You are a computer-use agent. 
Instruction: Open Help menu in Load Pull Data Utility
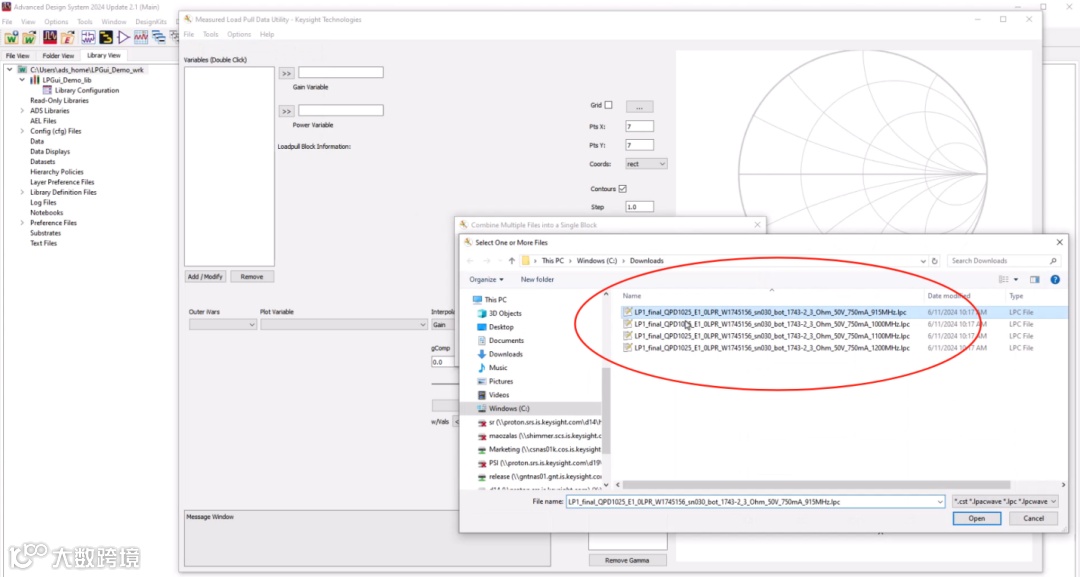pyautogui.click(x=267, y=34)
